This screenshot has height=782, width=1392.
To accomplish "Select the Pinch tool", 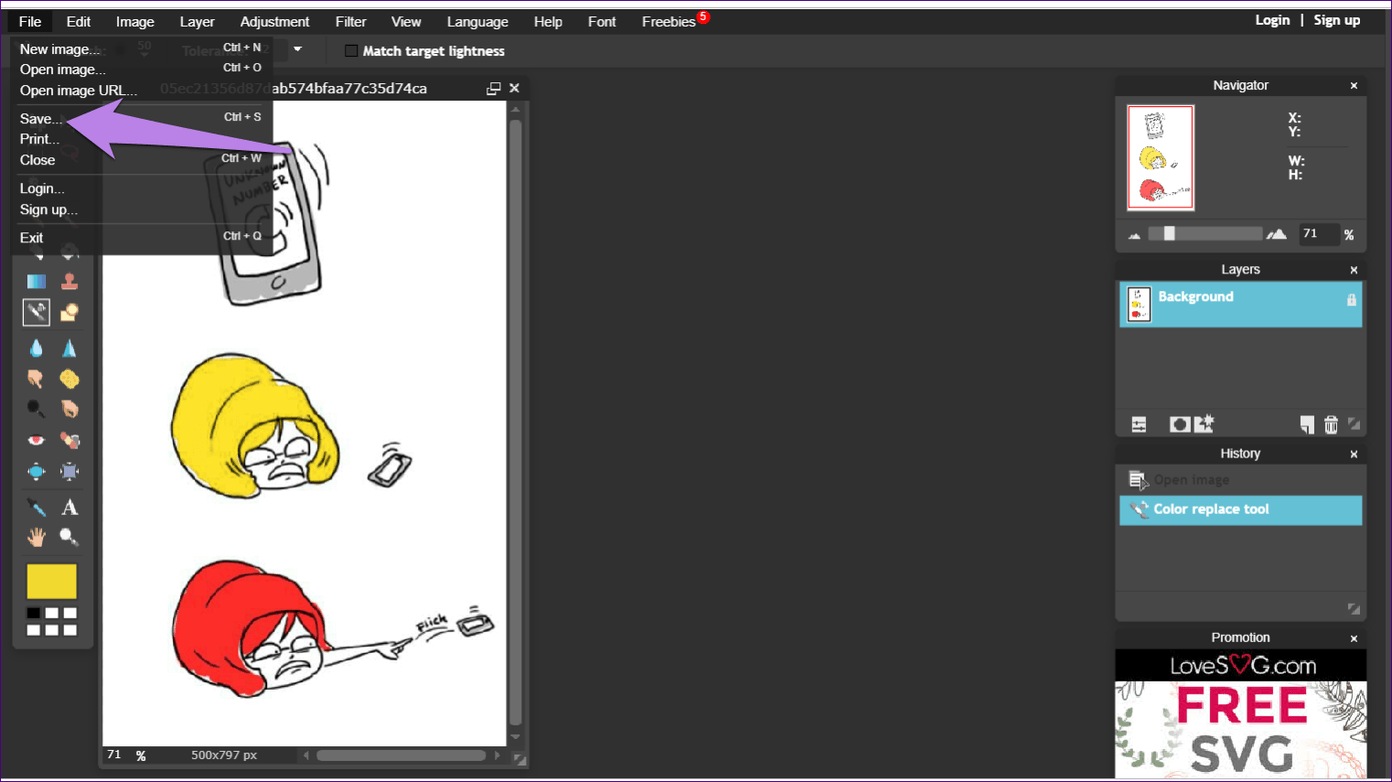I will [x=69, y=471].
